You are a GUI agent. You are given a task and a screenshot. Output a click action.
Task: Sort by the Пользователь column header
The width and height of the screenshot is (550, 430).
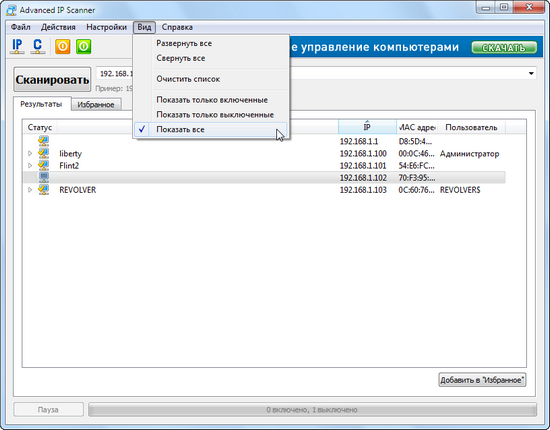[471, 127]
